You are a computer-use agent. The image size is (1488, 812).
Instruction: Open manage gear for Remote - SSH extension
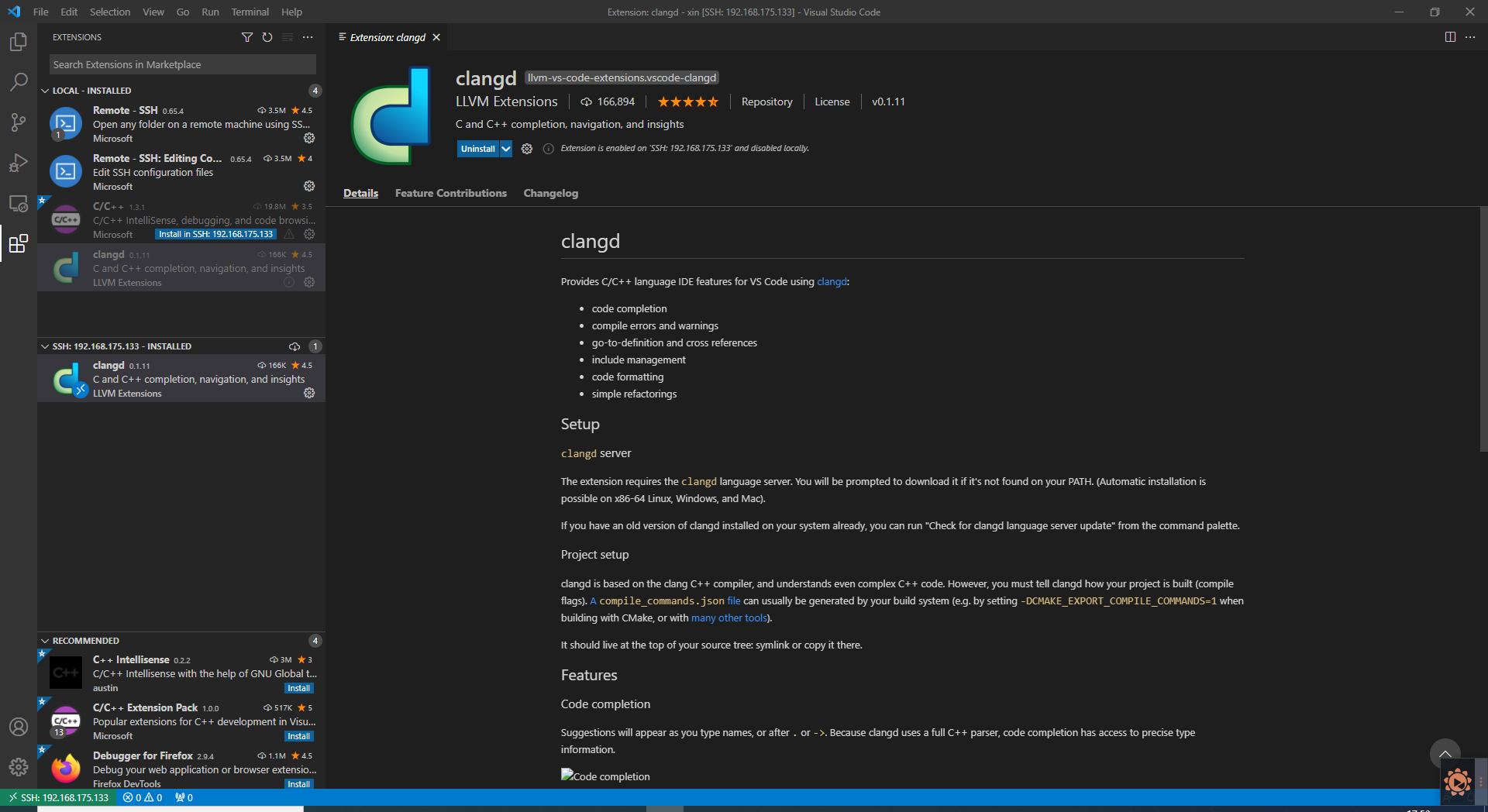tap(309, 138)
